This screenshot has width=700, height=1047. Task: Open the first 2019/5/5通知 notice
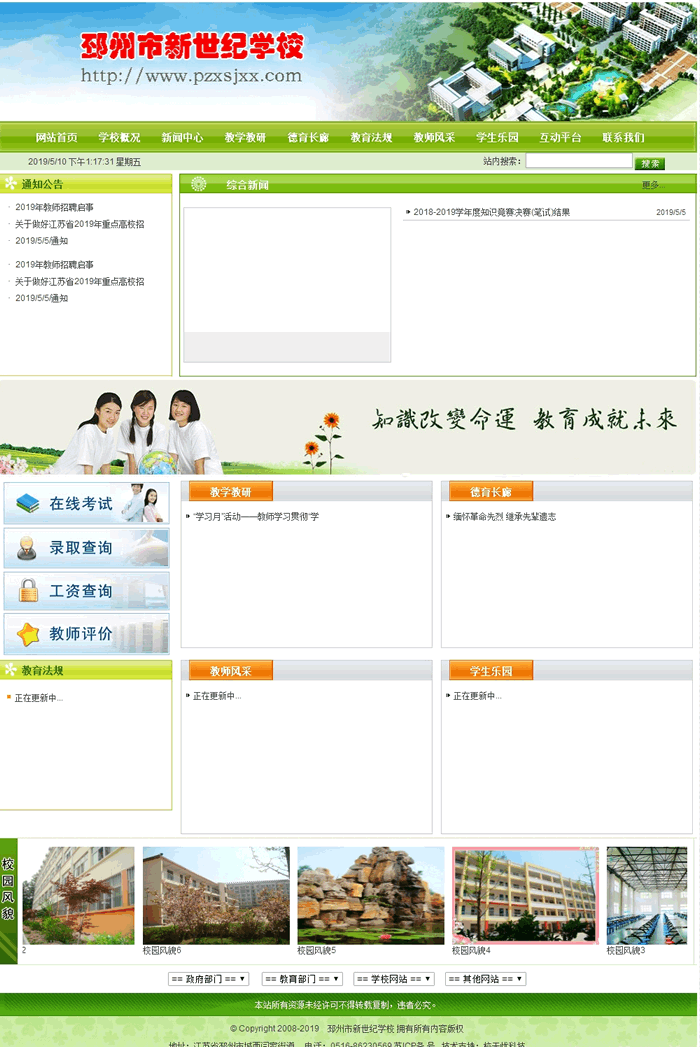pos(41,240)
